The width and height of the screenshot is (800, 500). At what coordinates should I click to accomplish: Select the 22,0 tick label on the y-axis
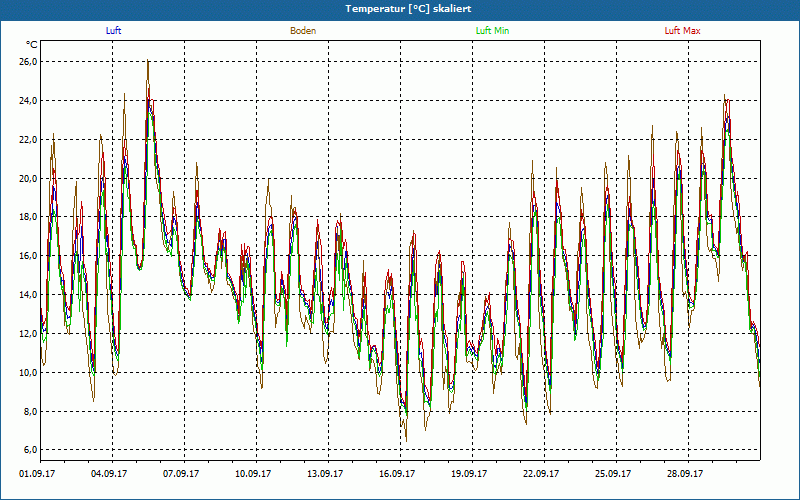27,140
